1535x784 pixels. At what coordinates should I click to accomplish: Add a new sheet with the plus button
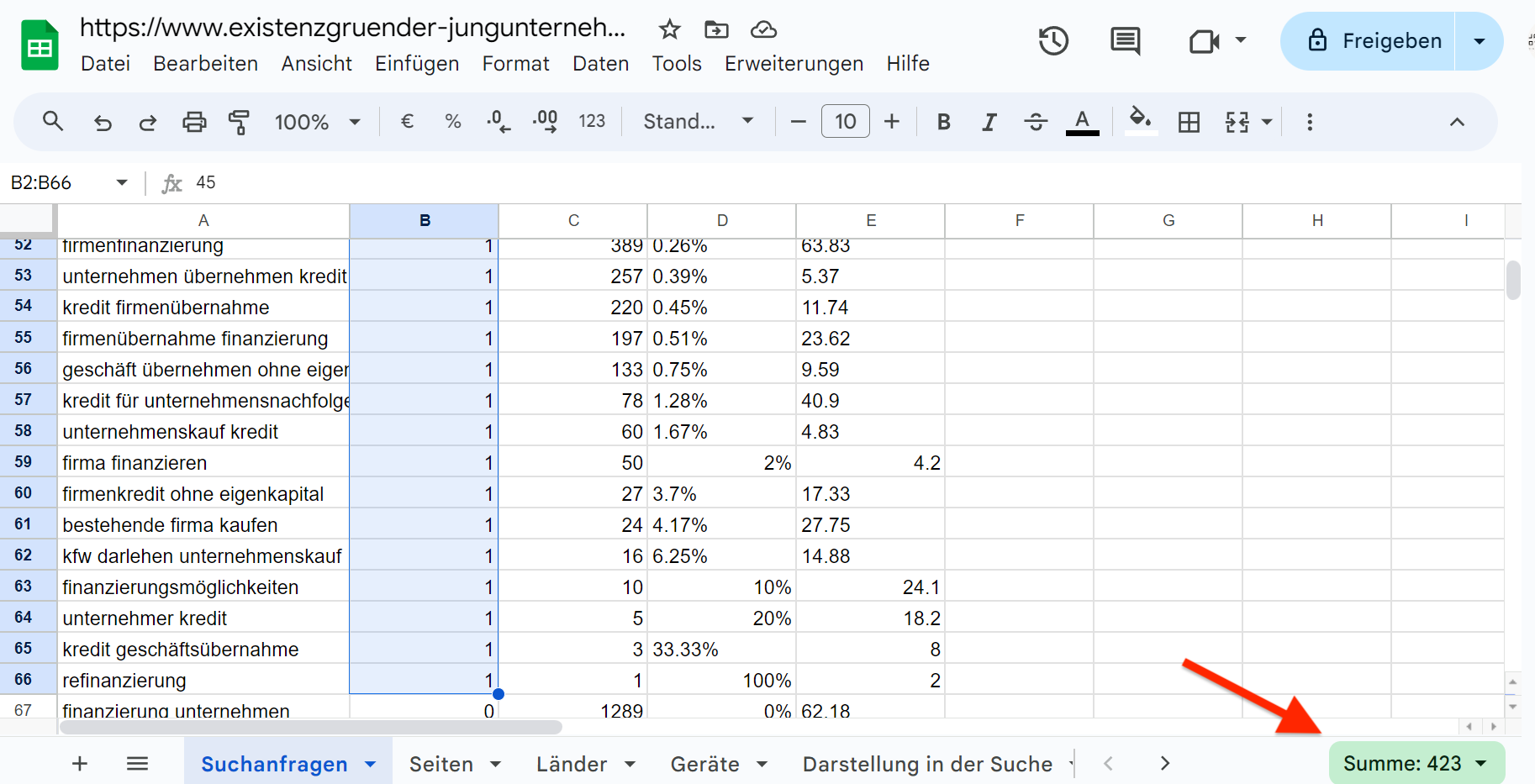pos(80,763)
